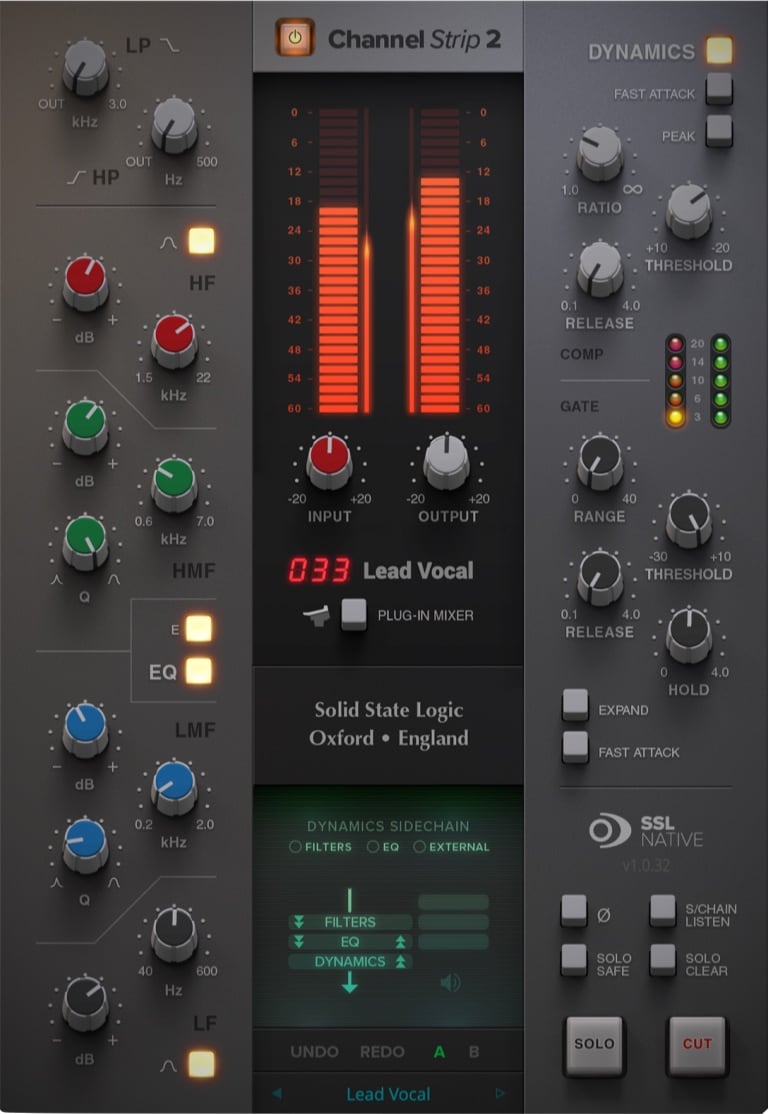
Task: Enable gate EXPAND switch
Action: coord(575,705)
